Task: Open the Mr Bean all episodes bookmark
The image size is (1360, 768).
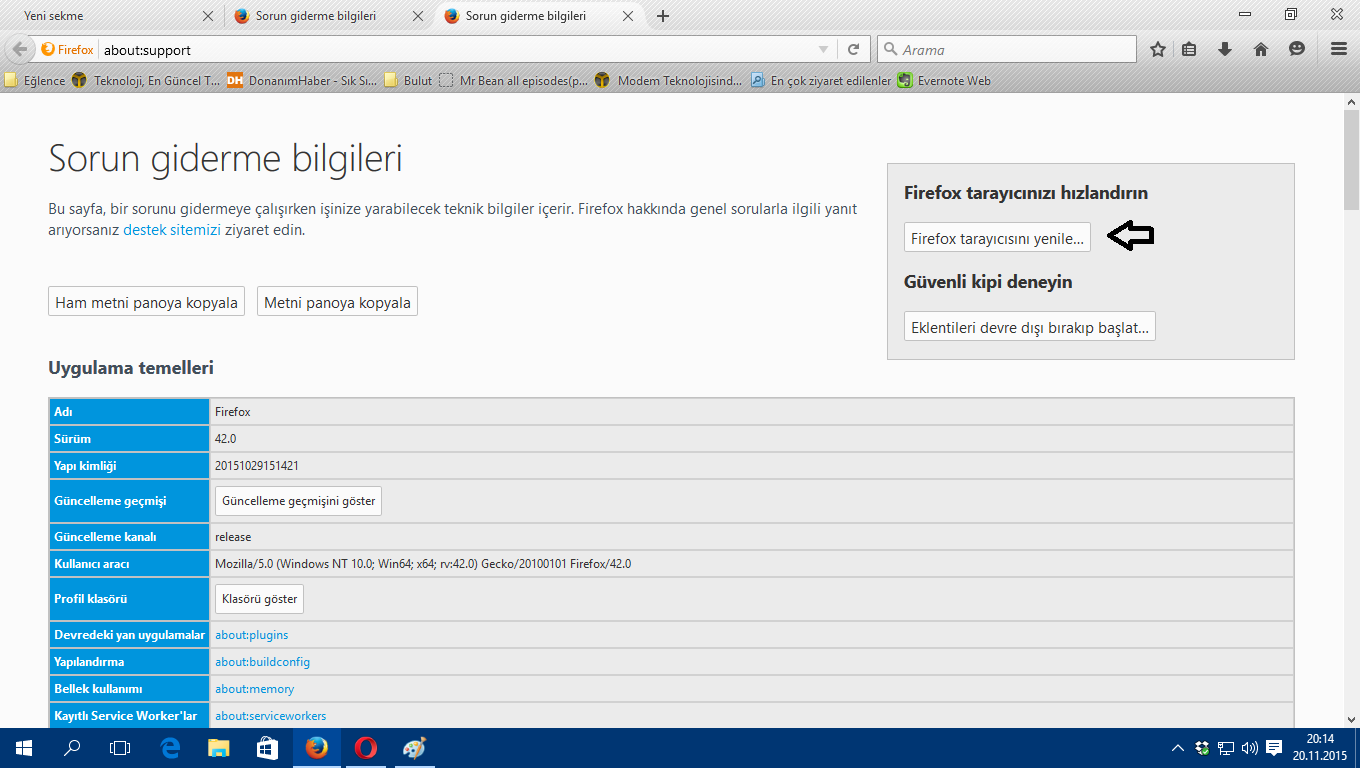Action: [x=514, y=81]
